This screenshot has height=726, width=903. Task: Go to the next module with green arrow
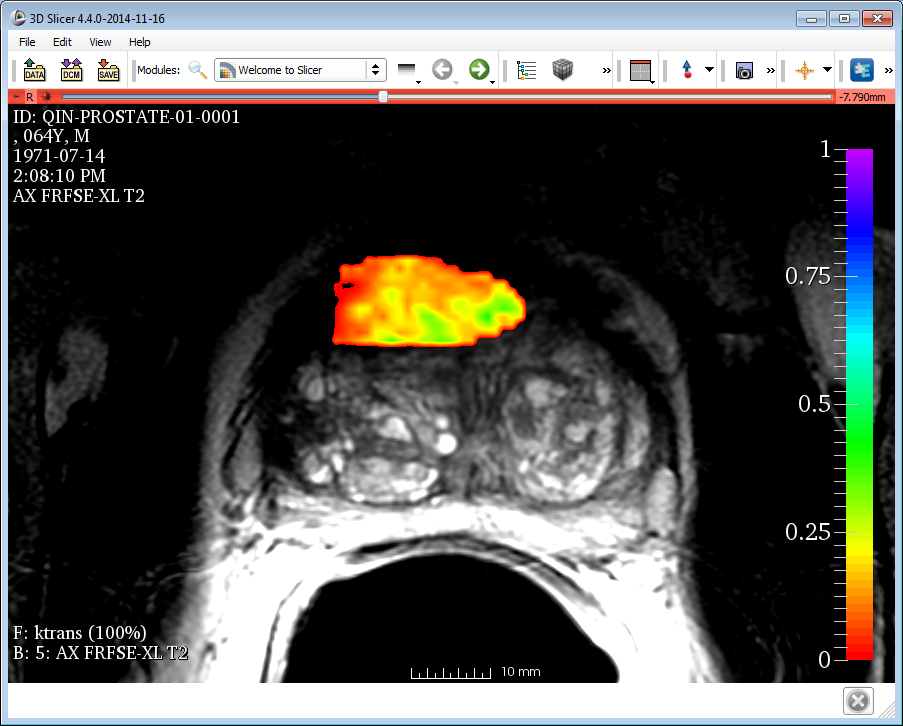pos(479,70)
